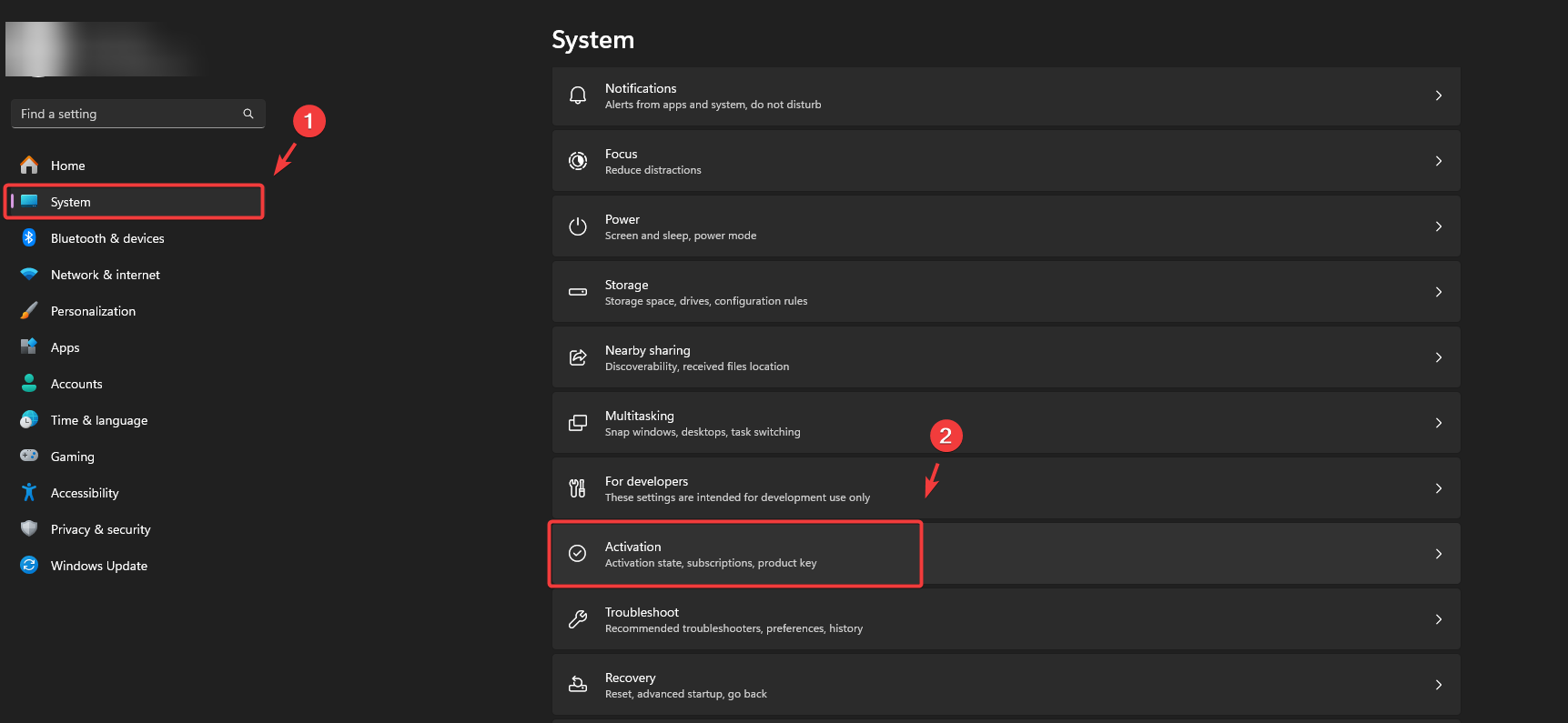Image resolution: width=1568 pixels, height=723 pixels.
Task: Open the Storage chevron arrow
Action: 1438,292
